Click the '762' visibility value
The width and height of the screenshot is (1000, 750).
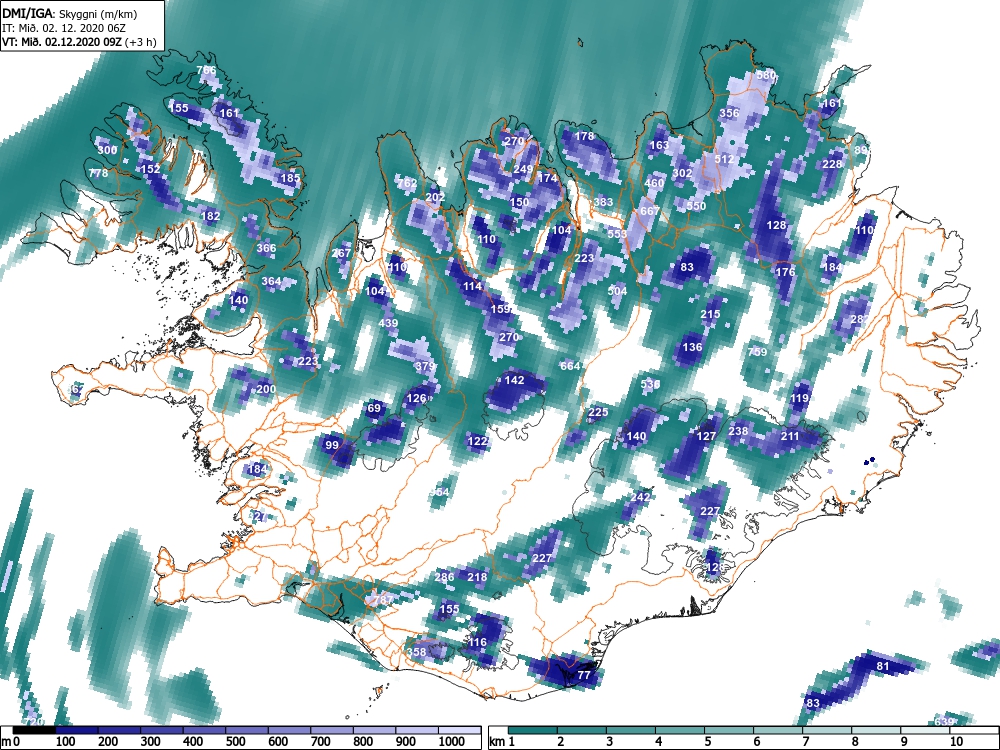[407, 182]
